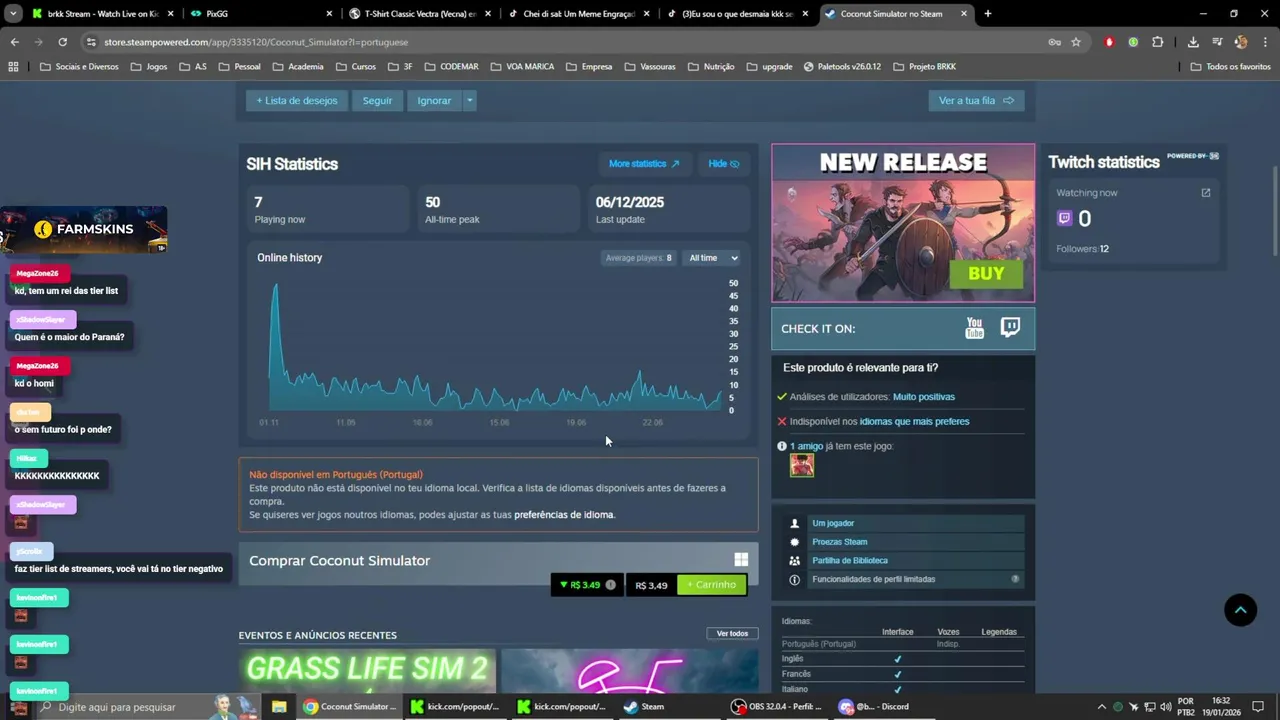
Task: Open the All time range dropdown
Action: pos(713,258)
